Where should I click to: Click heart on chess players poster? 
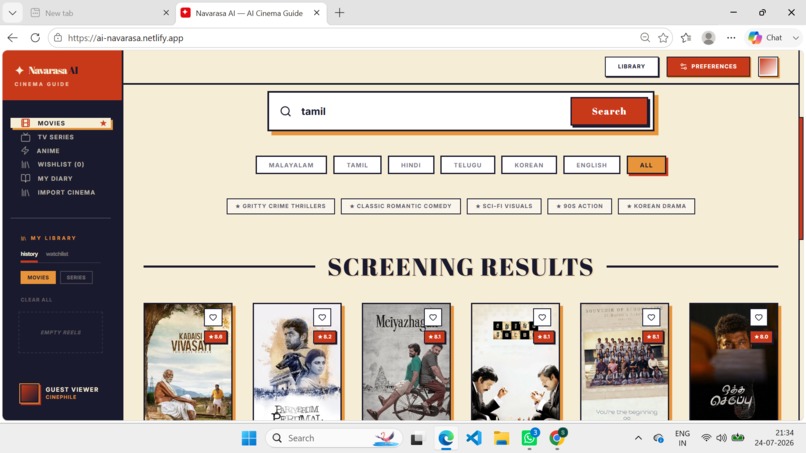click(x=542, y=317)
